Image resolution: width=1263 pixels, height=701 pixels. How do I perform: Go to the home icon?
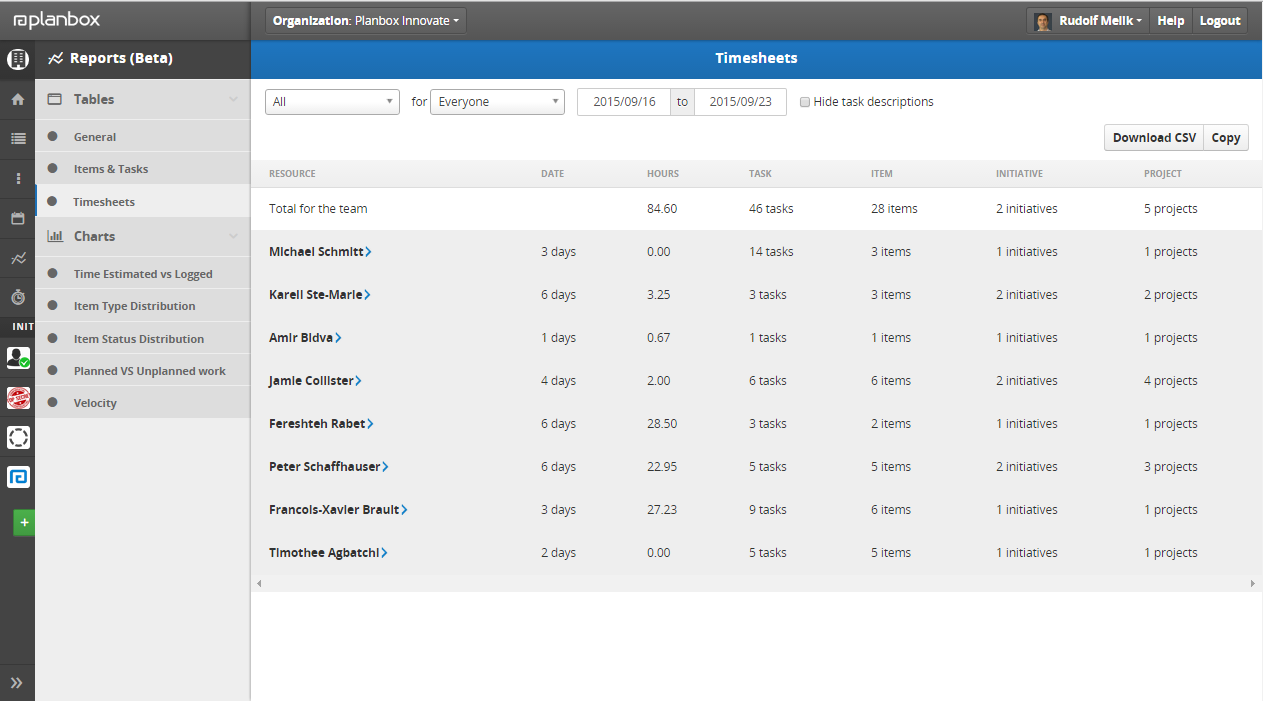18,100
